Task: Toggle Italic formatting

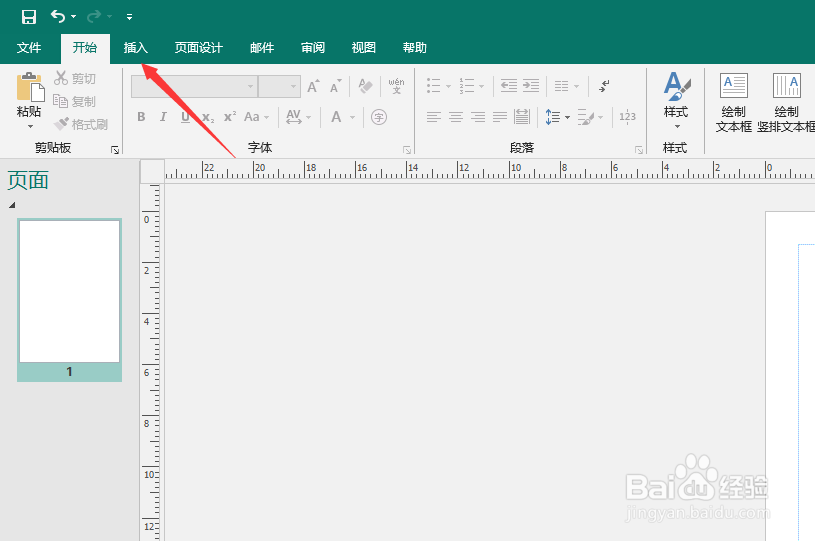Action: [163, 117]
